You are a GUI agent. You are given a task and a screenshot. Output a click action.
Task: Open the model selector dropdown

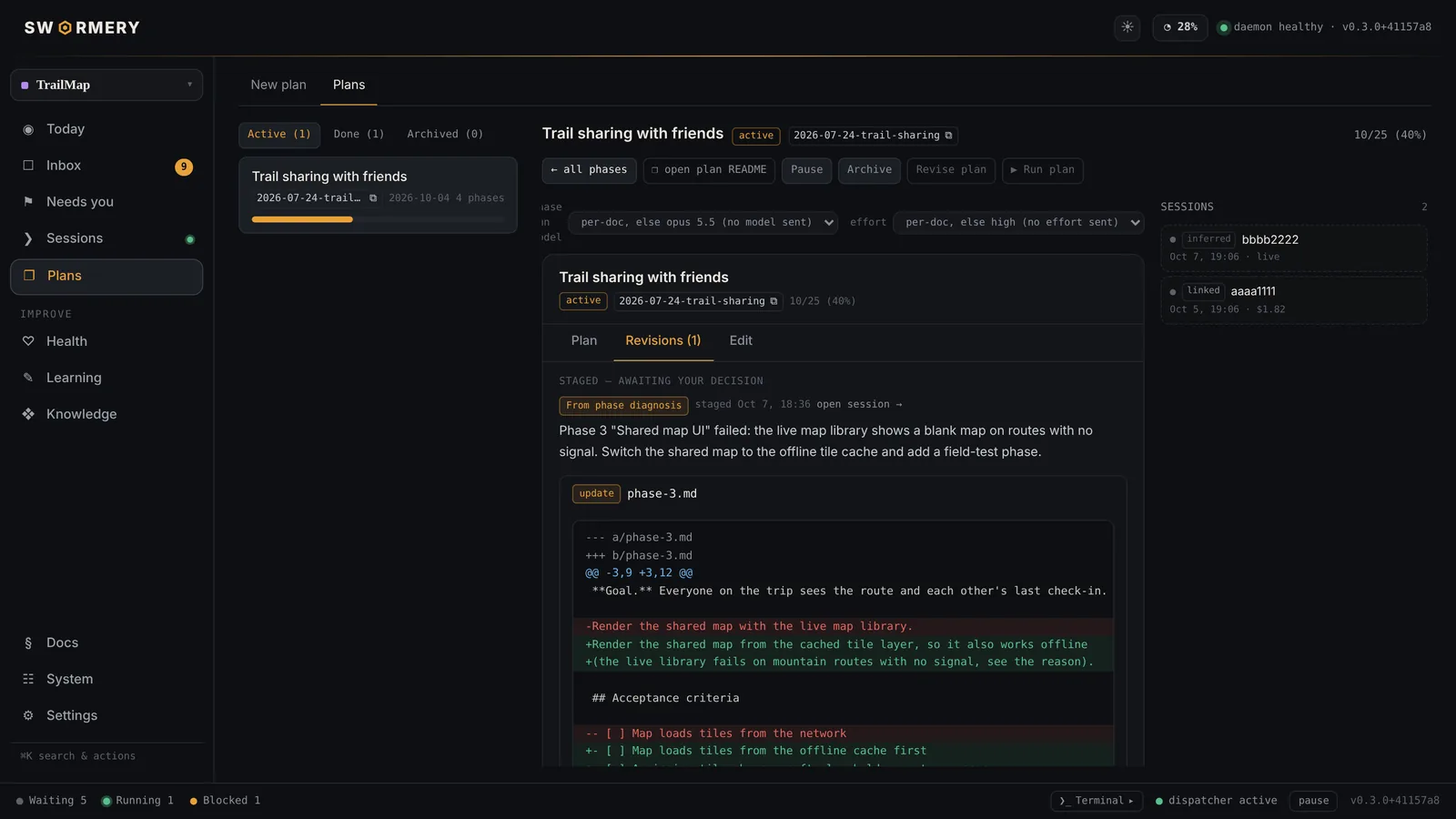coord(703,222)
